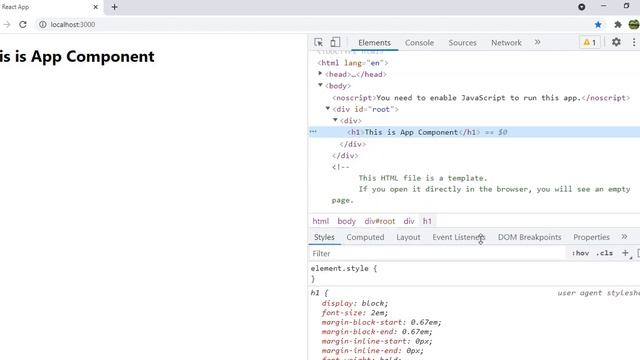Expand the head element node
This screenshot has width=640, height=360.
[320, 73]
